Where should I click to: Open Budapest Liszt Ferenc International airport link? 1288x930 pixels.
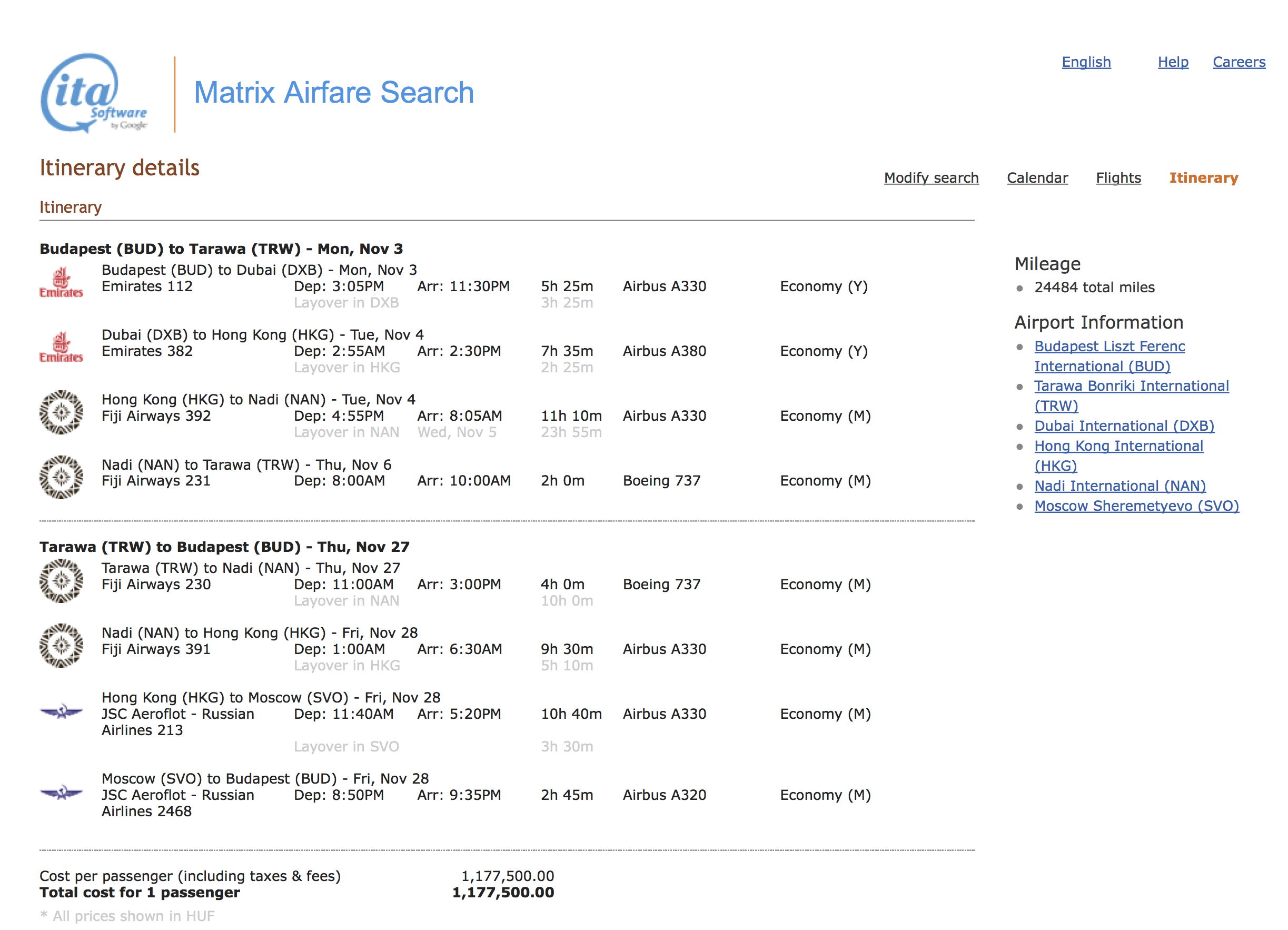click(x=1109, y=347)
